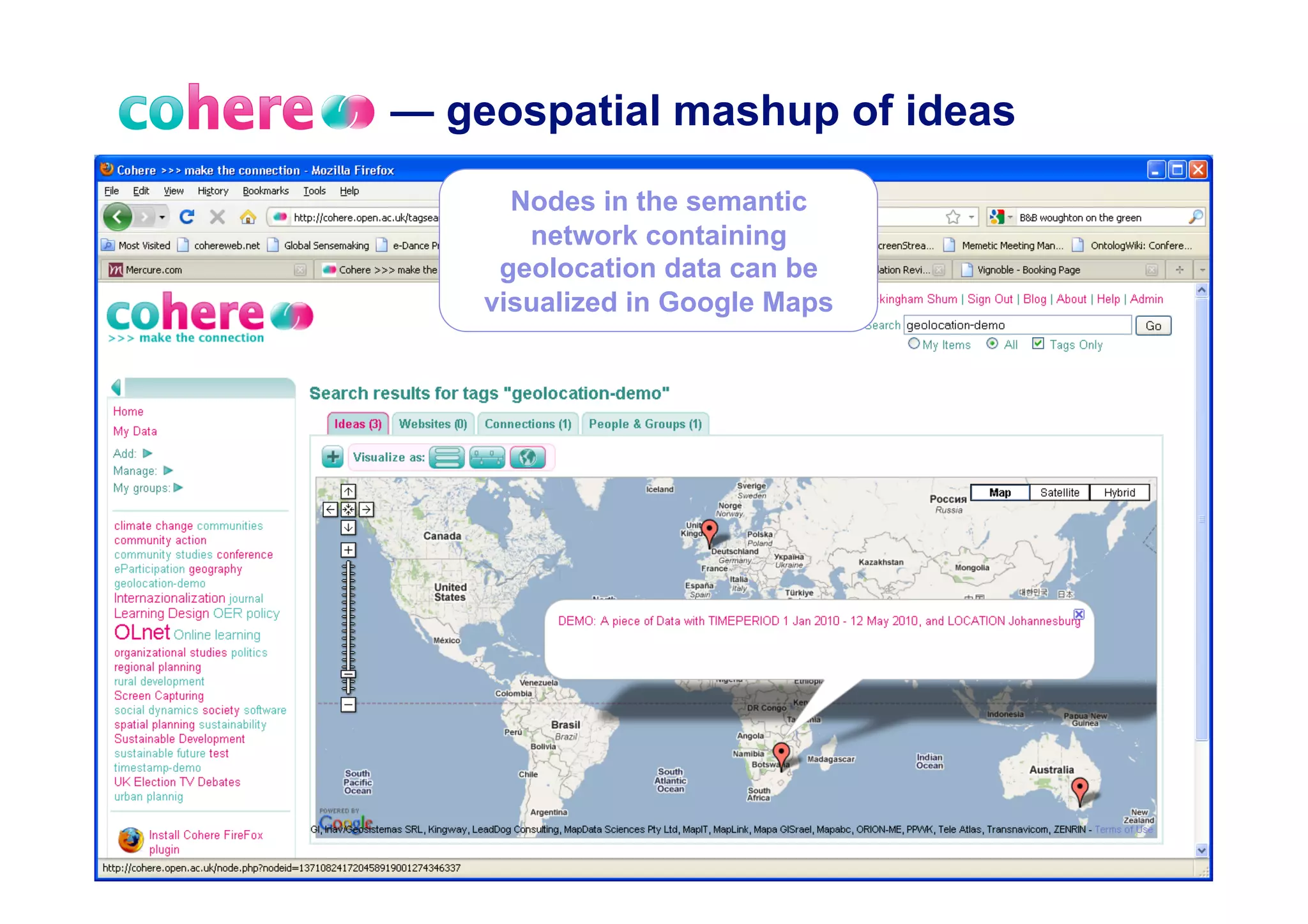Expand the Manage submenu arrow
This screenshot has height=924, width=1308.
[x=169, y=471]
